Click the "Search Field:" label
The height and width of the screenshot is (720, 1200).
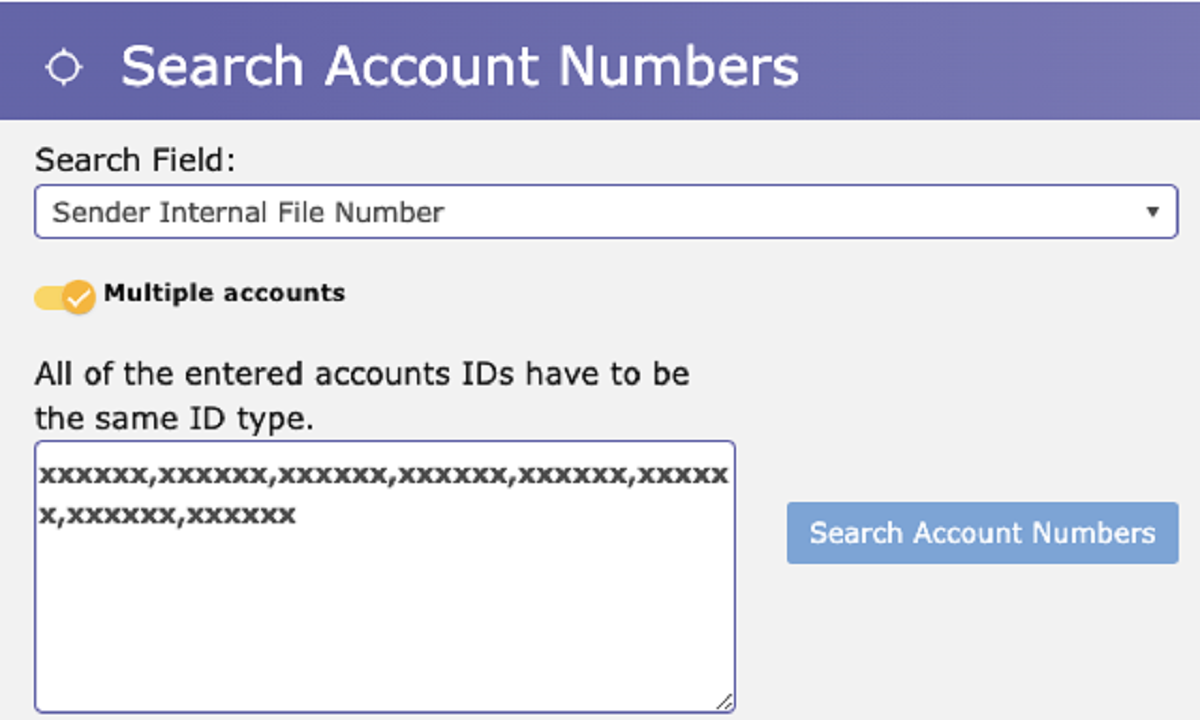(x=135, y=160)
